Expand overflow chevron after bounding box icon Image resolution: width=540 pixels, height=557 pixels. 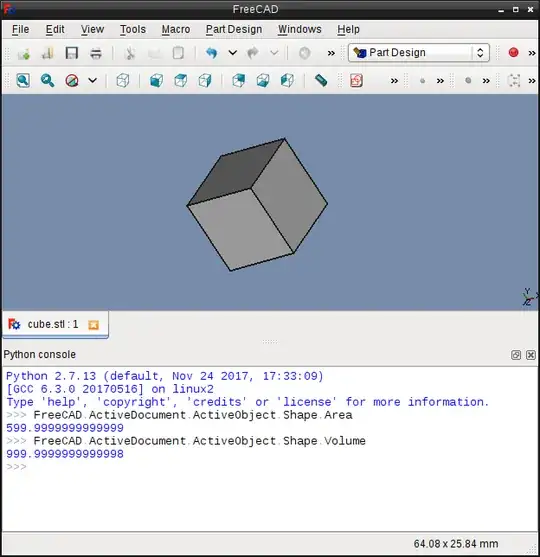point(532,81)
